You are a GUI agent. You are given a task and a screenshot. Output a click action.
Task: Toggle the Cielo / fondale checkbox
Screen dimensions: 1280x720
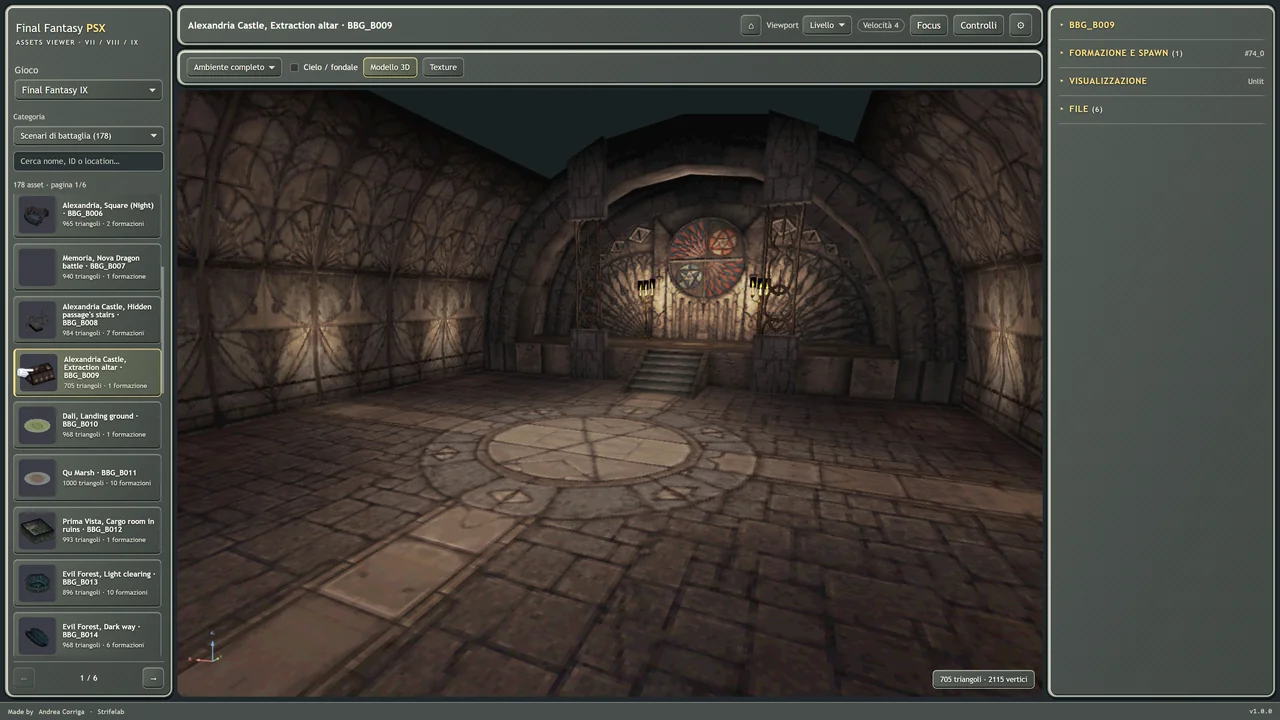click(x=295, y=67)
